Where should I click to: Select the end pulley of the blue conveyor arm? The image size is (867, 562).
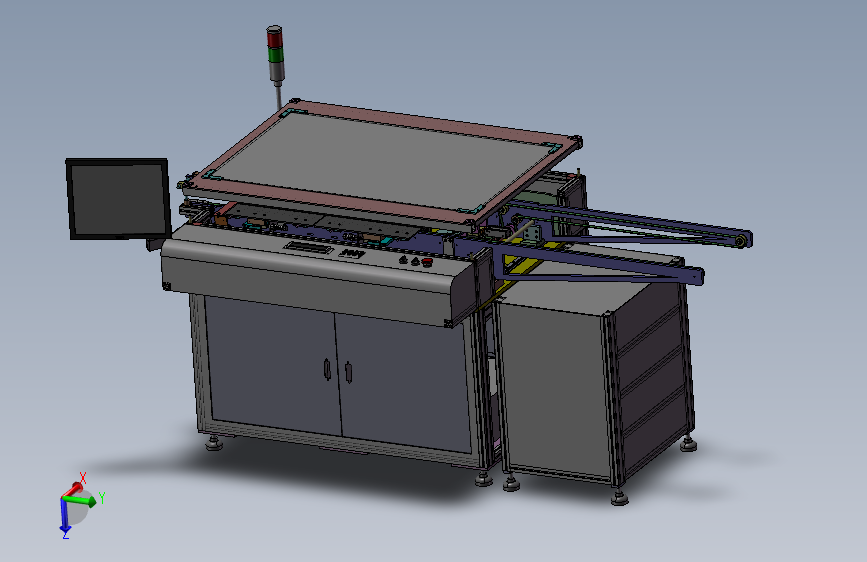pyautogui.click(x=740, y=241)
